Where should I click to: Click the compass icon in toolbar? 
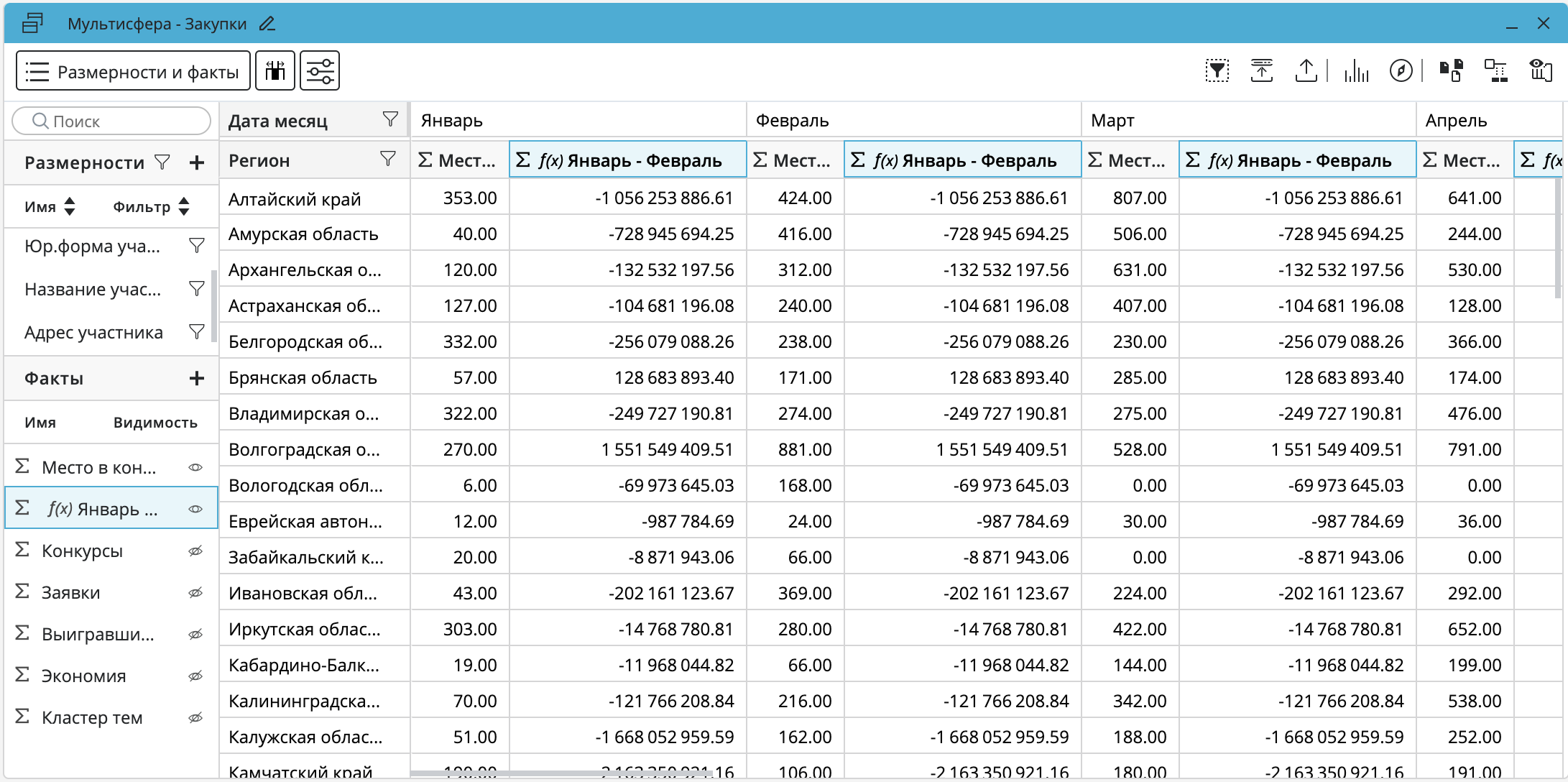(x=1401, y=70)
